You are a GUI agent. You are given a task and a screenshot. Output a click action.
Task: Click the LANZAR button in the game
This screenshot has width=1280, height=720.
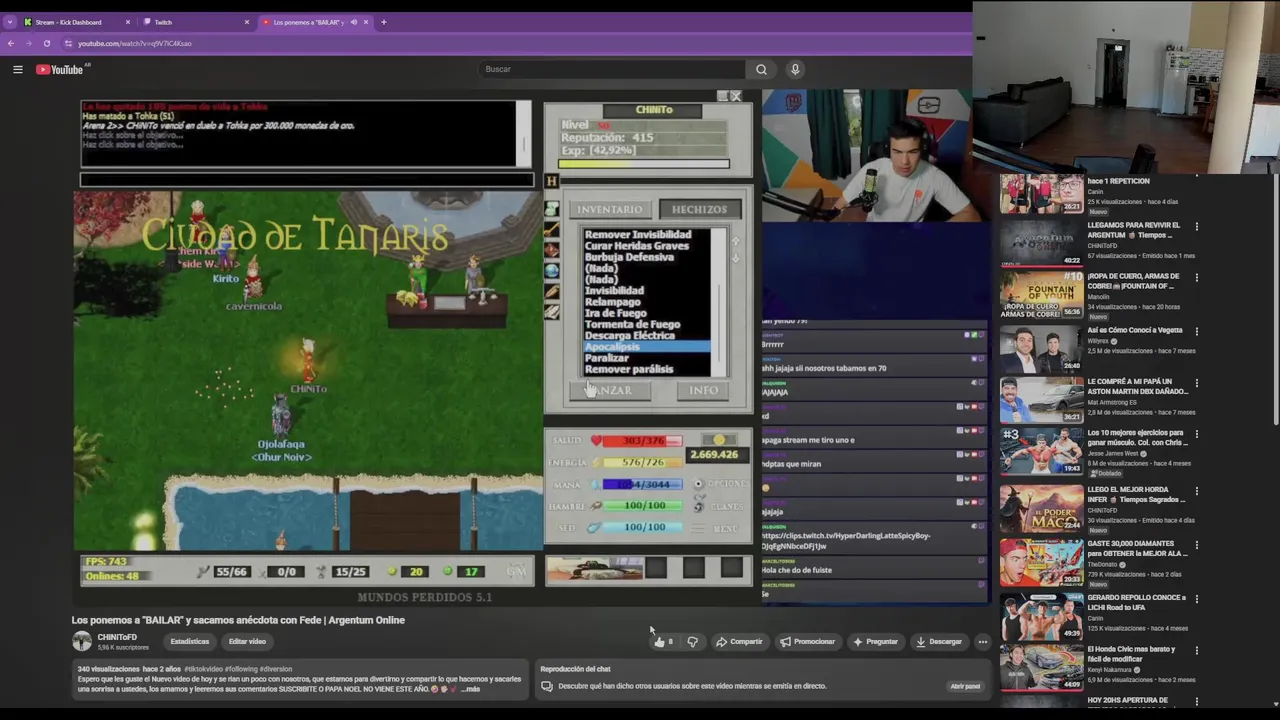(x=610, y=390)
